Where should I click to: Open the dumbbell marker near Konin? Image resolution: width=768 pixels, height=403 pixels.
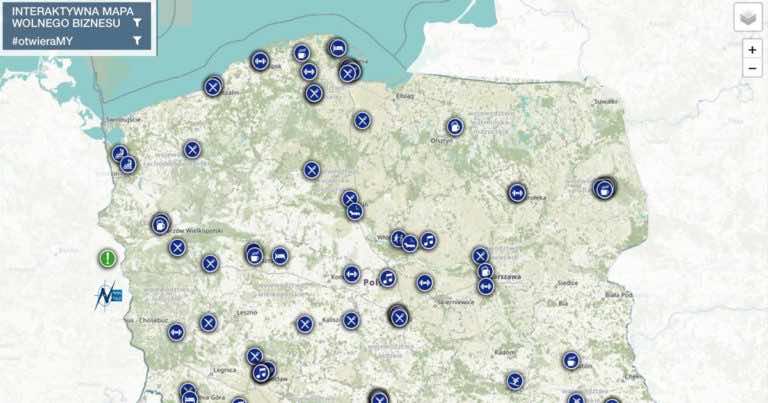tap(351, 274)
